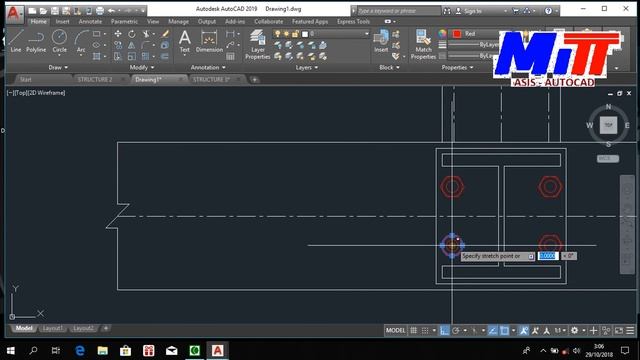
Task: Open annotation scale 1:1 dropdown
Action: click(x=560, y=330)
